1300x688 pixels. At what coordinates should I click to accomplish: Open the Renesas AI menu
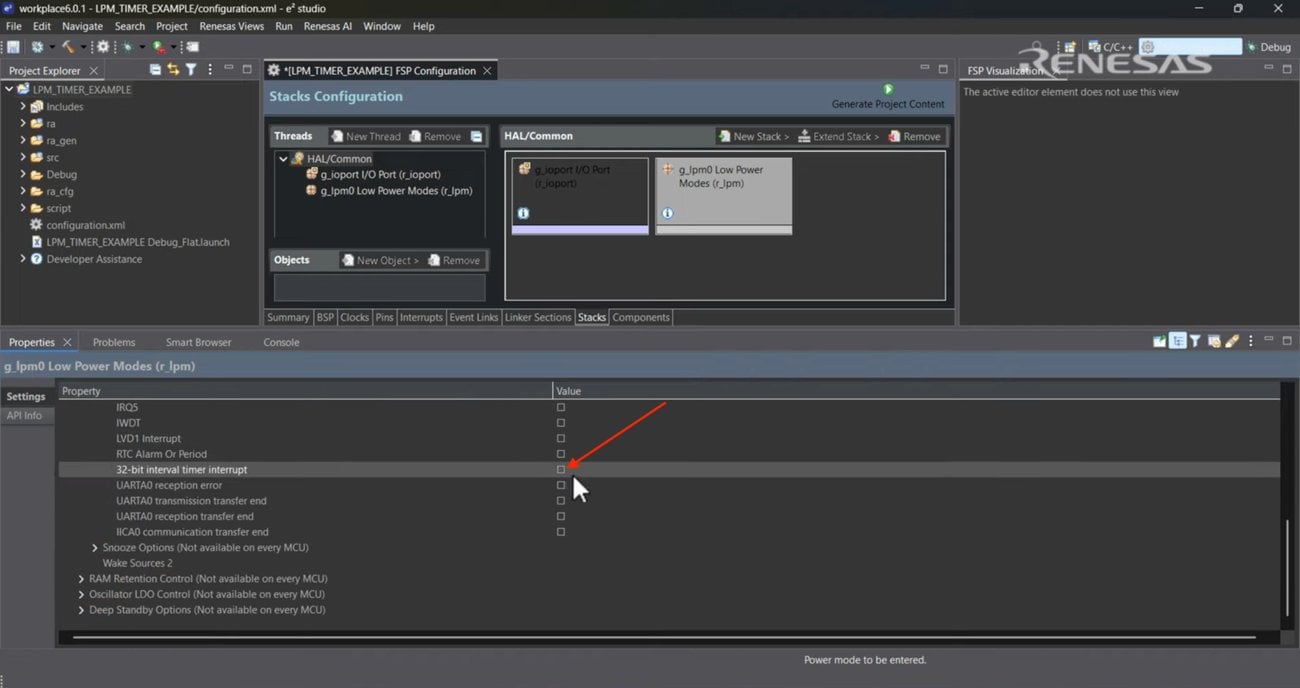328,26
